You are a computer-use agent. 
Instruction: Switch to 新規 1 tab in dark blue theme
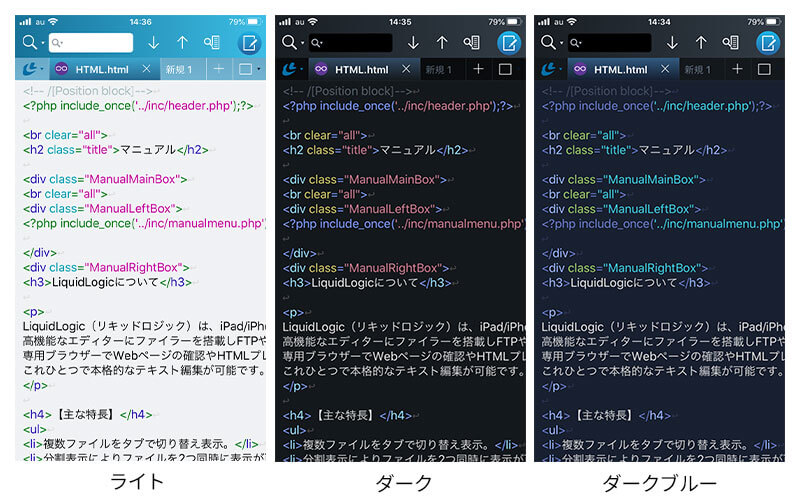coord(696,69)
